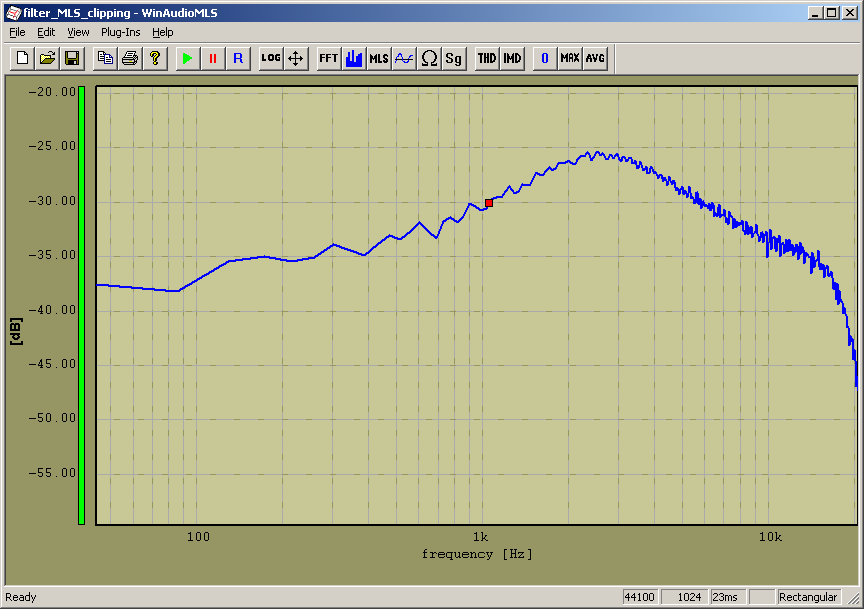Viewport: 864px width, 609px height.
Task: Open a file using folder icon
Action: click(x=47, y=58)
